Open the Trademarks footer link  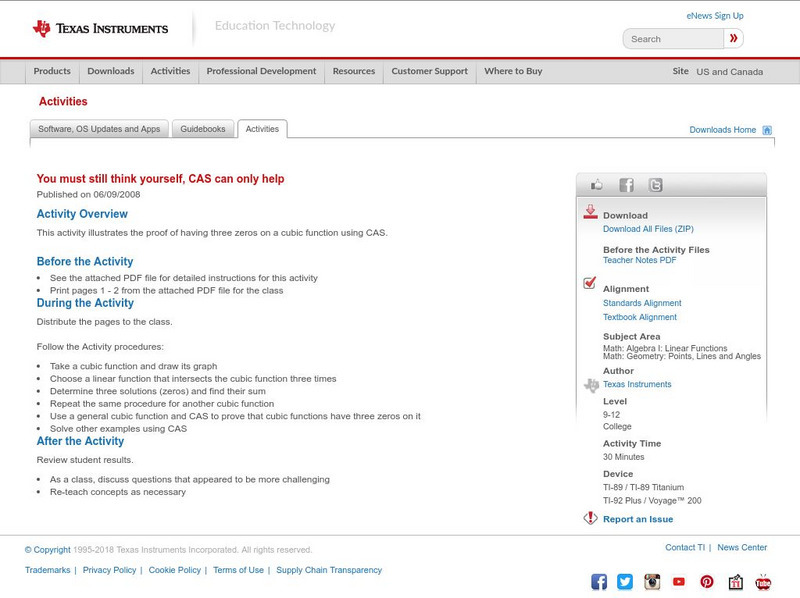(47, 570)
